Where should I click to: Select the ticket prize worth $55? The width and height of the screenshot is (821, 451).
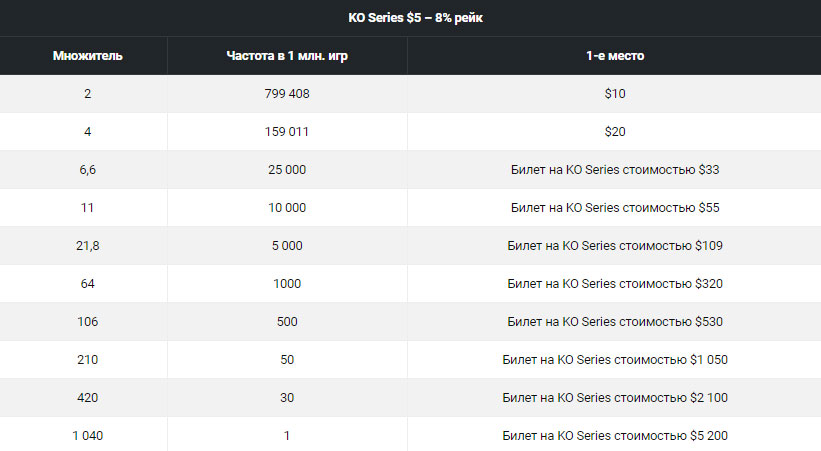614,208
